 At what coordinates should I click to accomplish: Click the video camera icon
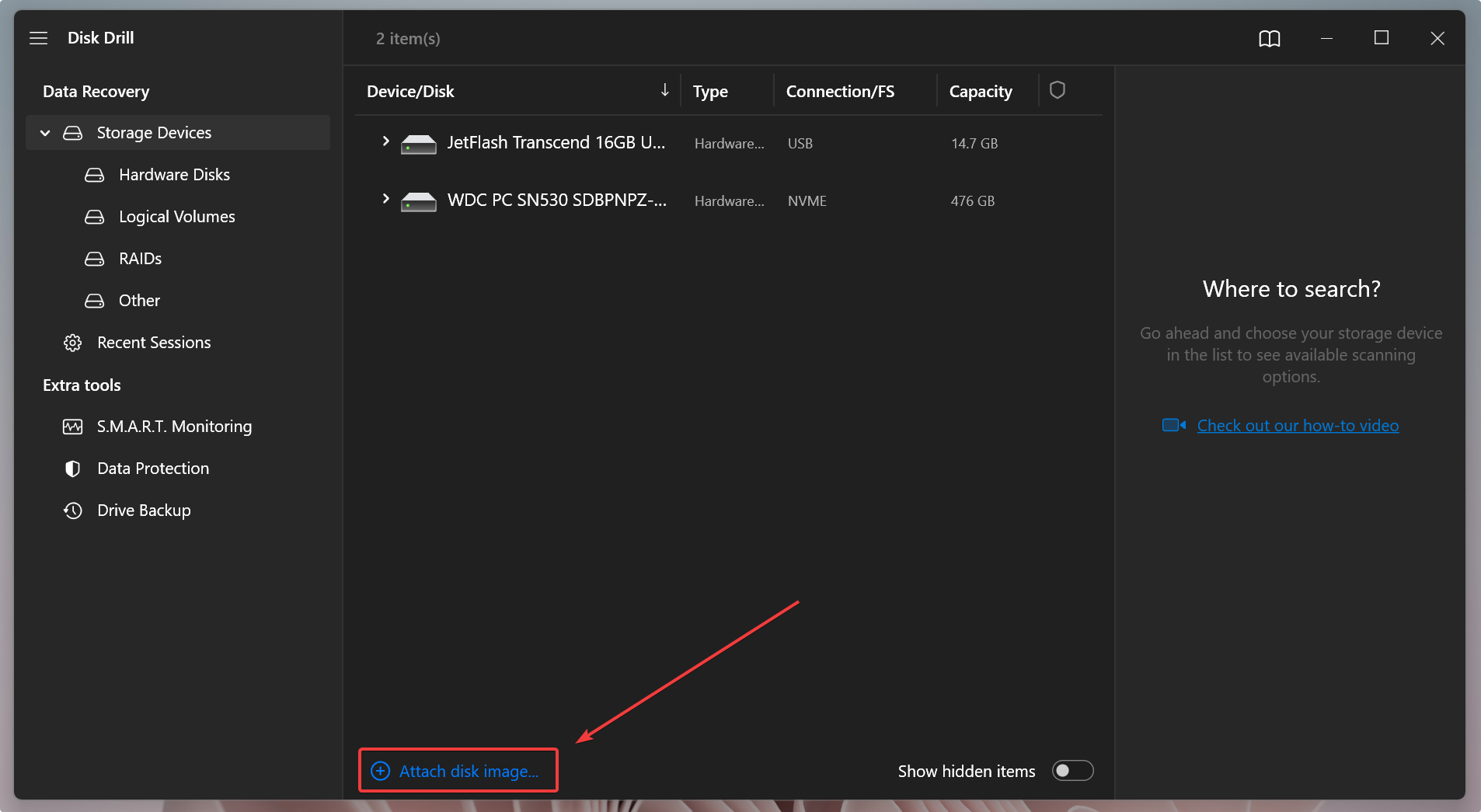(x=1173, y=425)
